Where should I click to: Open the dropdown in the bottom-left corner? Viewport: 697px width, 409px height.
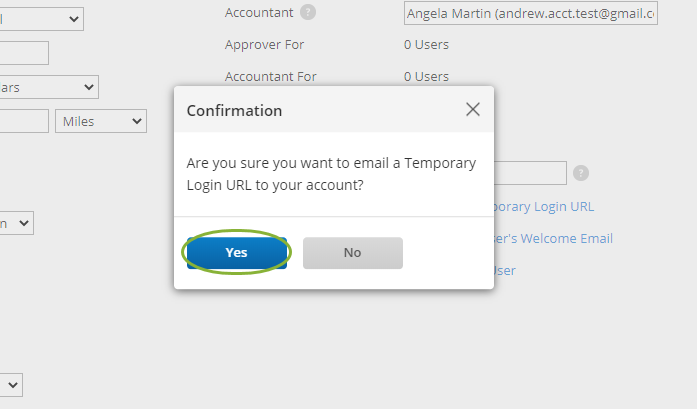pos(11,384)
